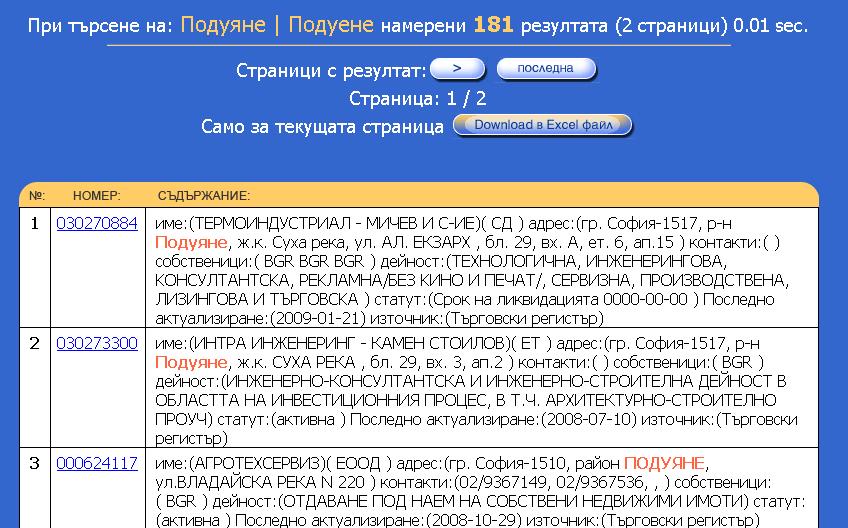This screenshot has height=528, width=848.
Task: Click the search term Подуяне in header
Action: pos(223,25)
